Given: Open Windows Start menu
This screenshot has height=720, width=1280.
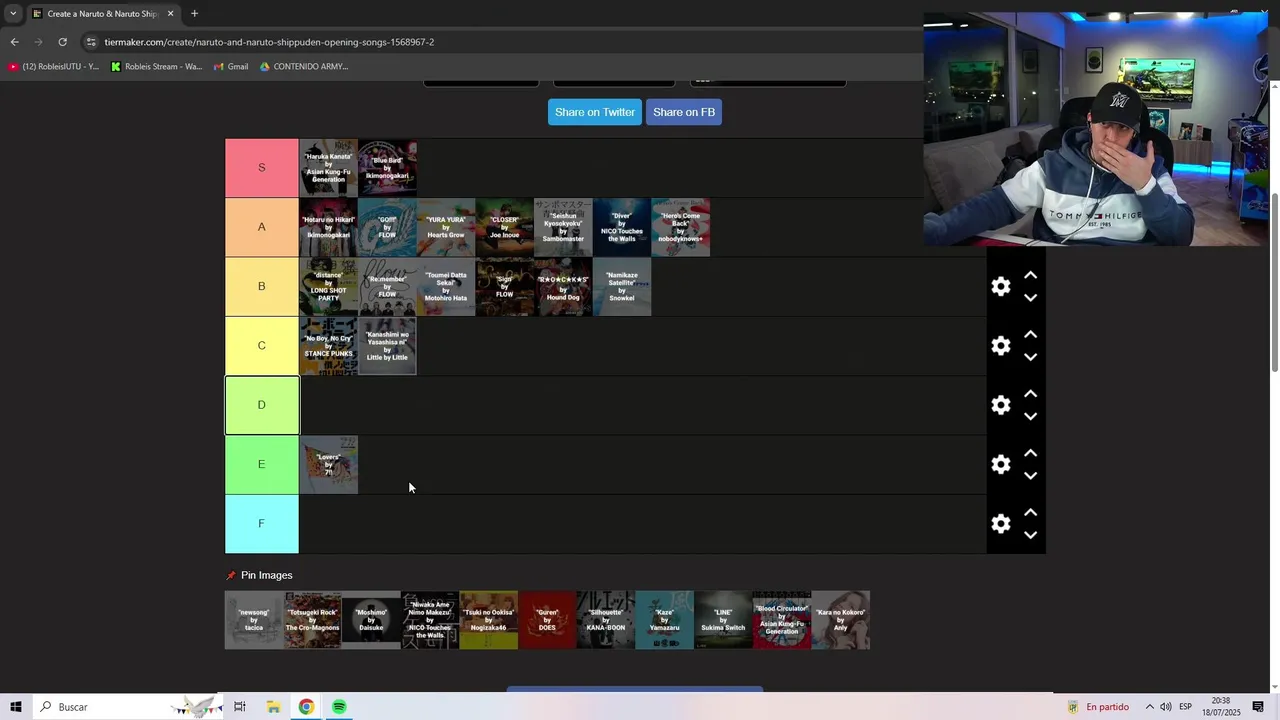Looking at the screenshot, I should pos(16,707).
